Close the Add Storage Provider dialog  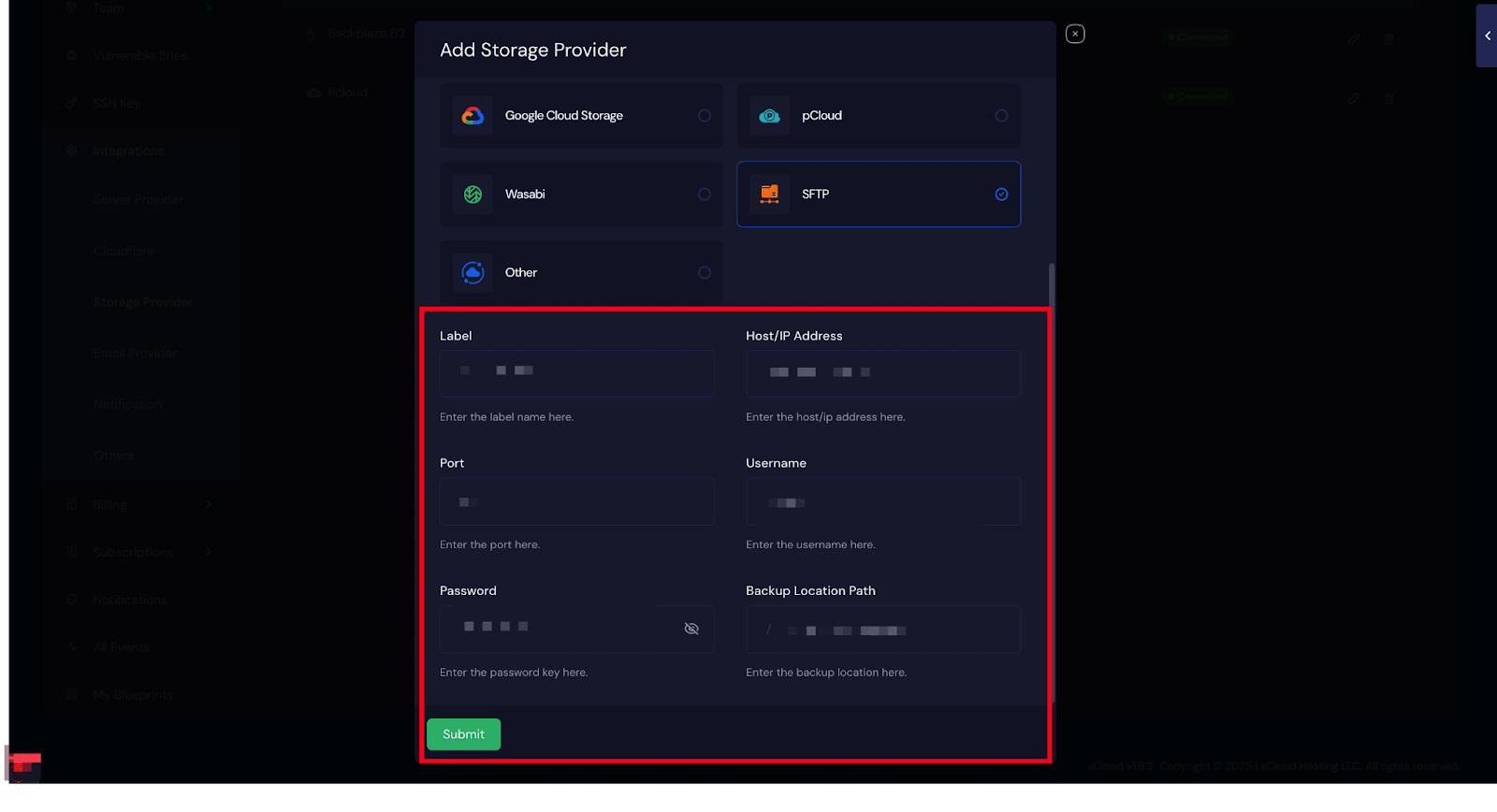pos(1075,33)
